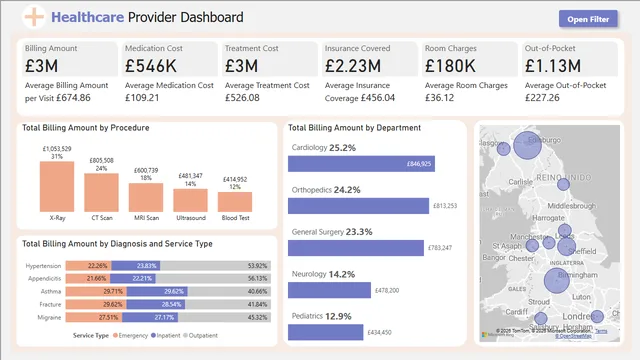Screen dimensions: 640x360
Task: Click Total Billing Amount by Department title
Action: click(354, 128)
